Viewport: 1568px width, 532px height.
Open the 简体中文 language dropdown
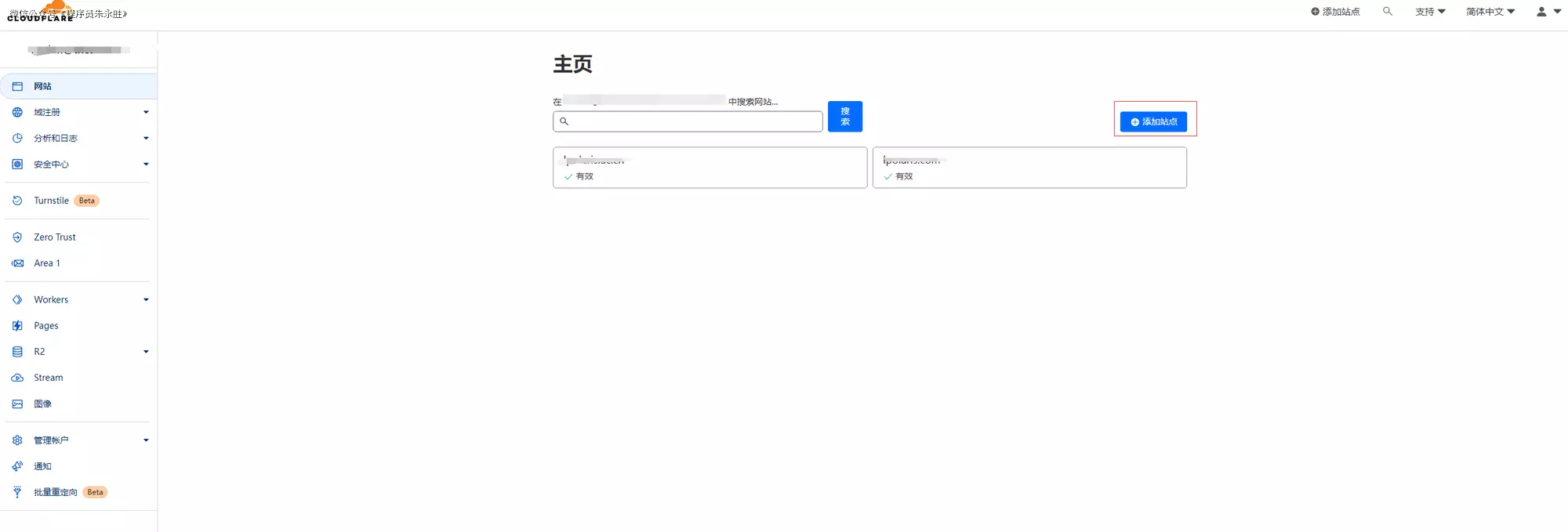coord(1490,12)
